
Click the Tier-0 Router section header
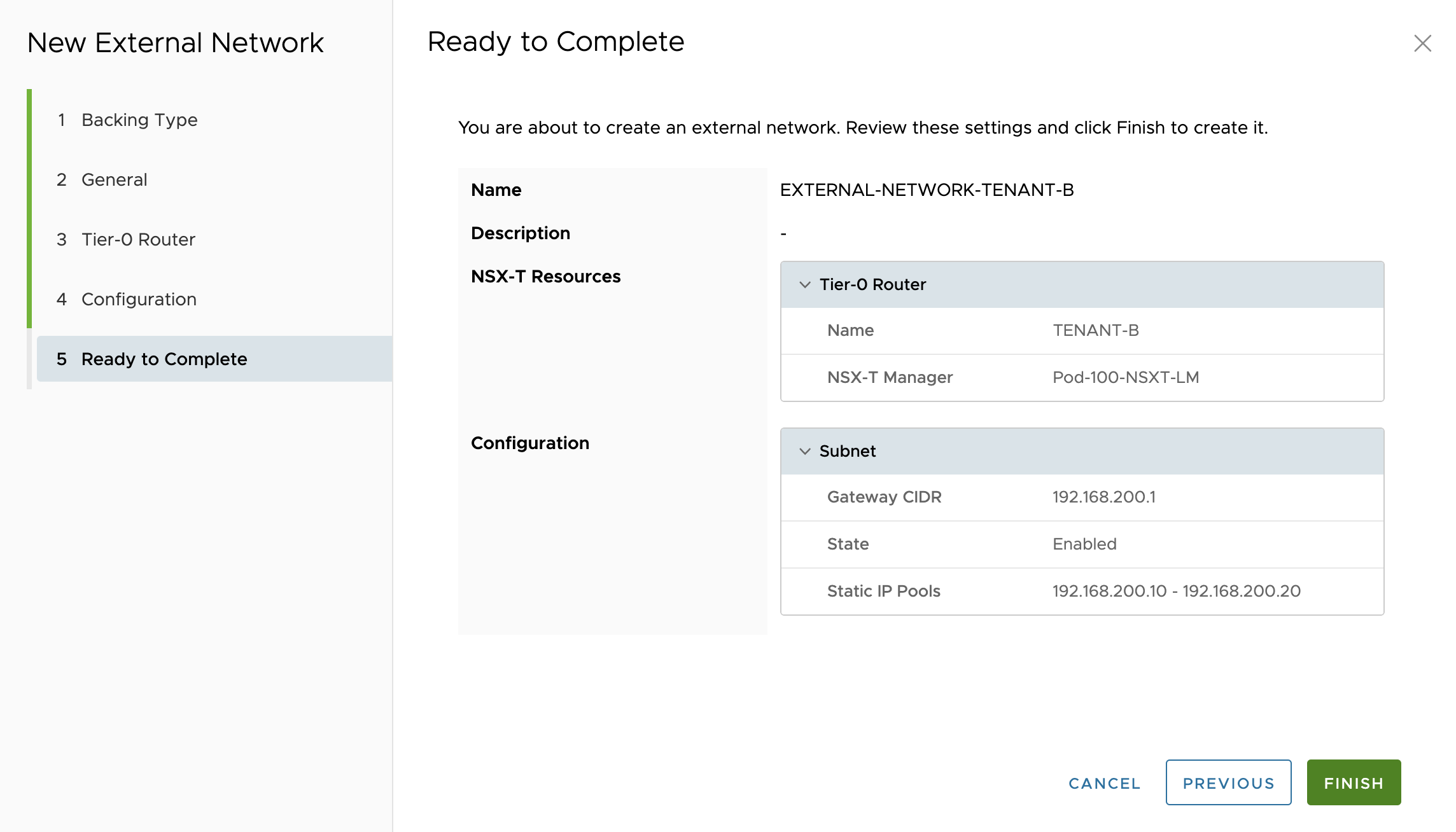872,284
